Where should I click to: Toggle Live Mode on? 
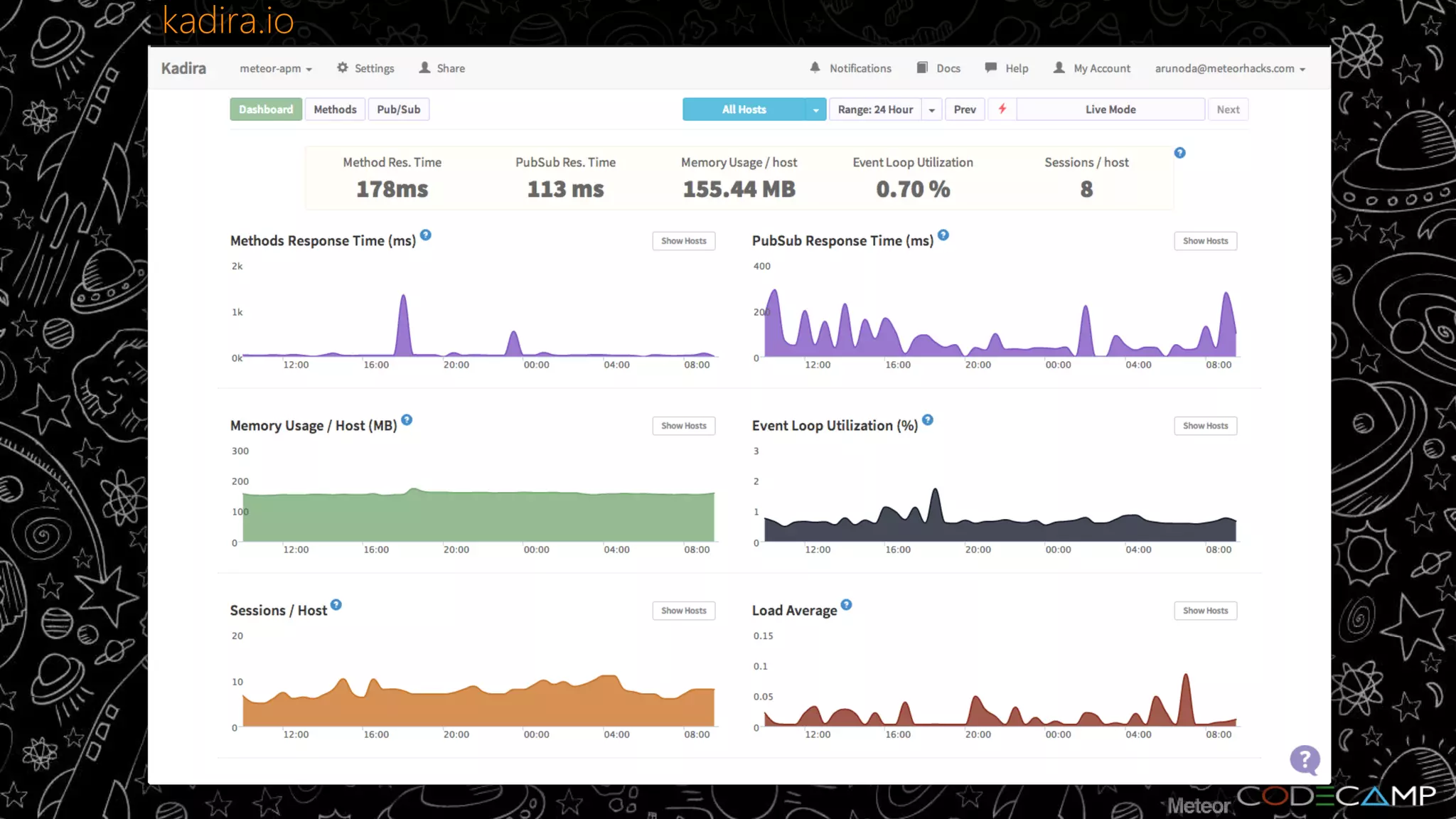[1110, 109]
